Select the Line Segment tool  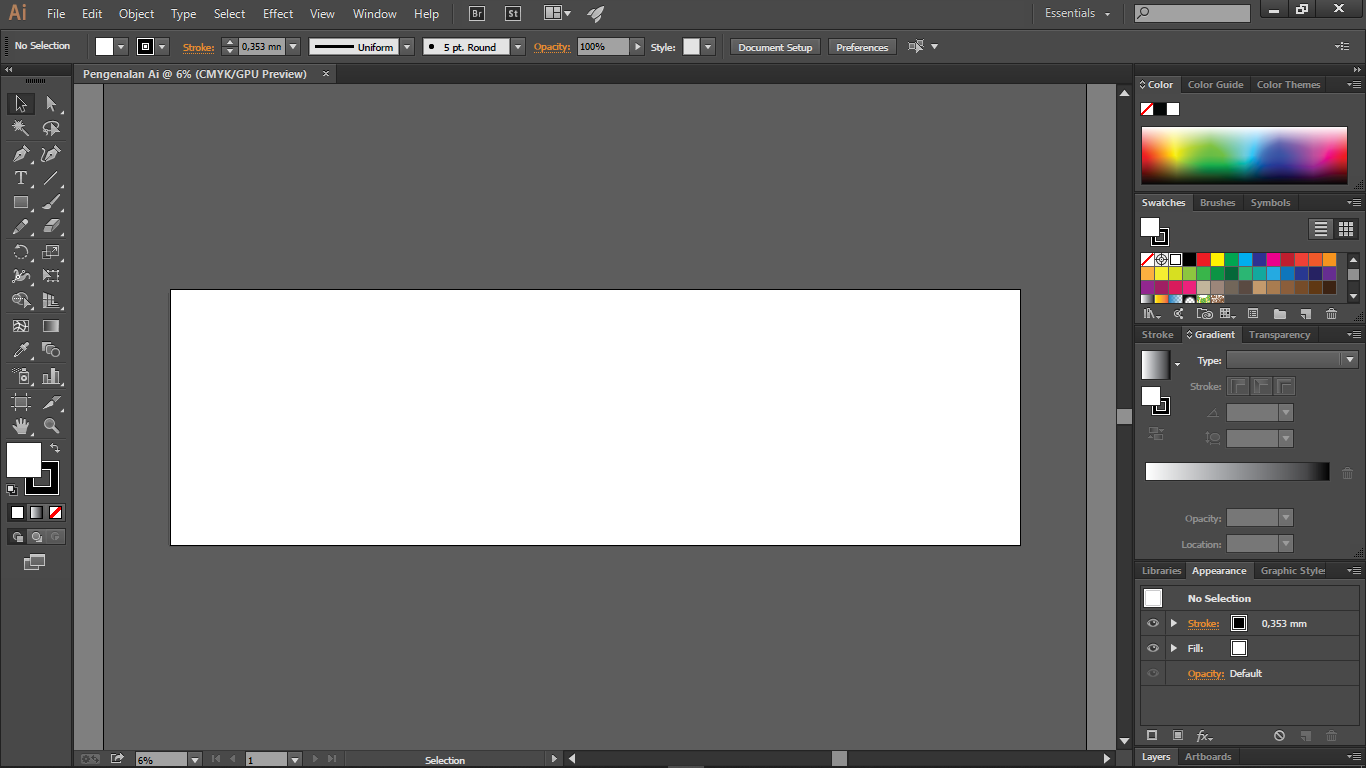51,178
